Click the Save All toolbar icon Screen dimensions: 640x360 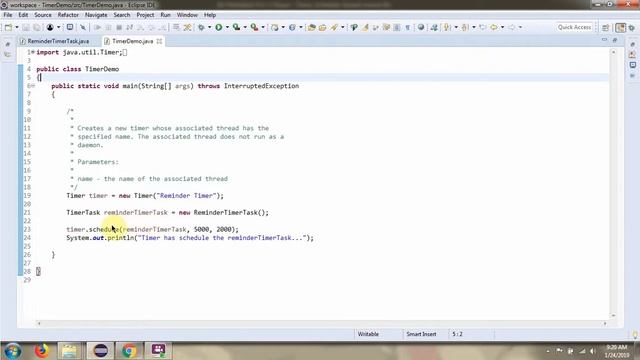(x=37, y=27)
